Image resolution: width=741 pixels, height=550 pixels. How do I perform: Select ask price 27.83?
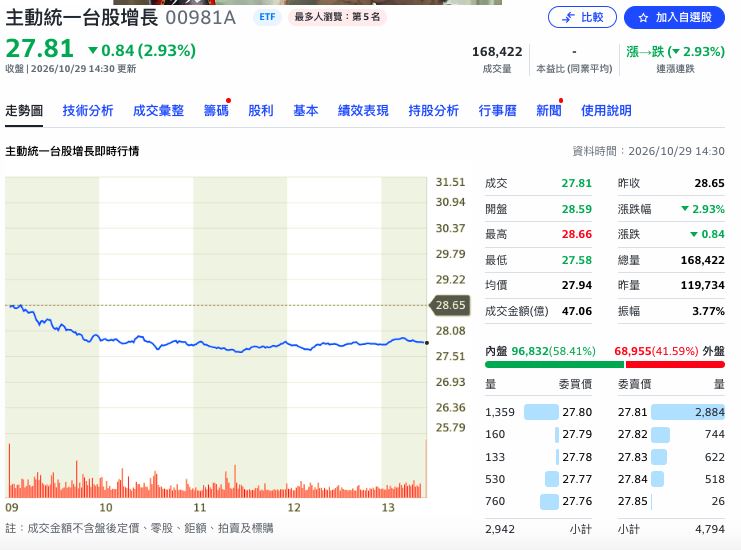click(x=632, y=457)
